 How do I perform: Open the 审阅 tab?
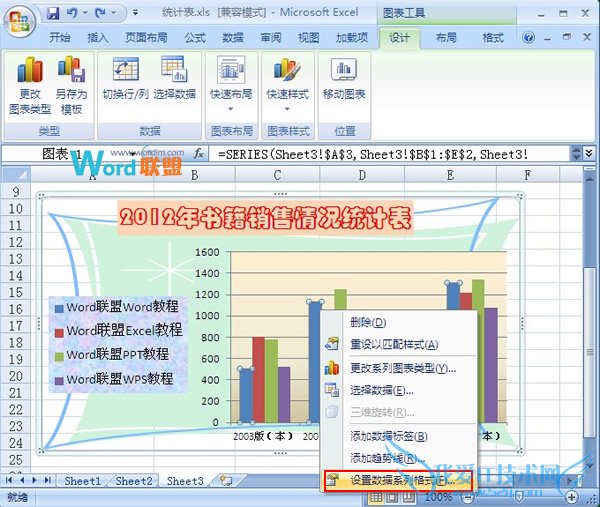pyautogui.click(x=271, y=37)
